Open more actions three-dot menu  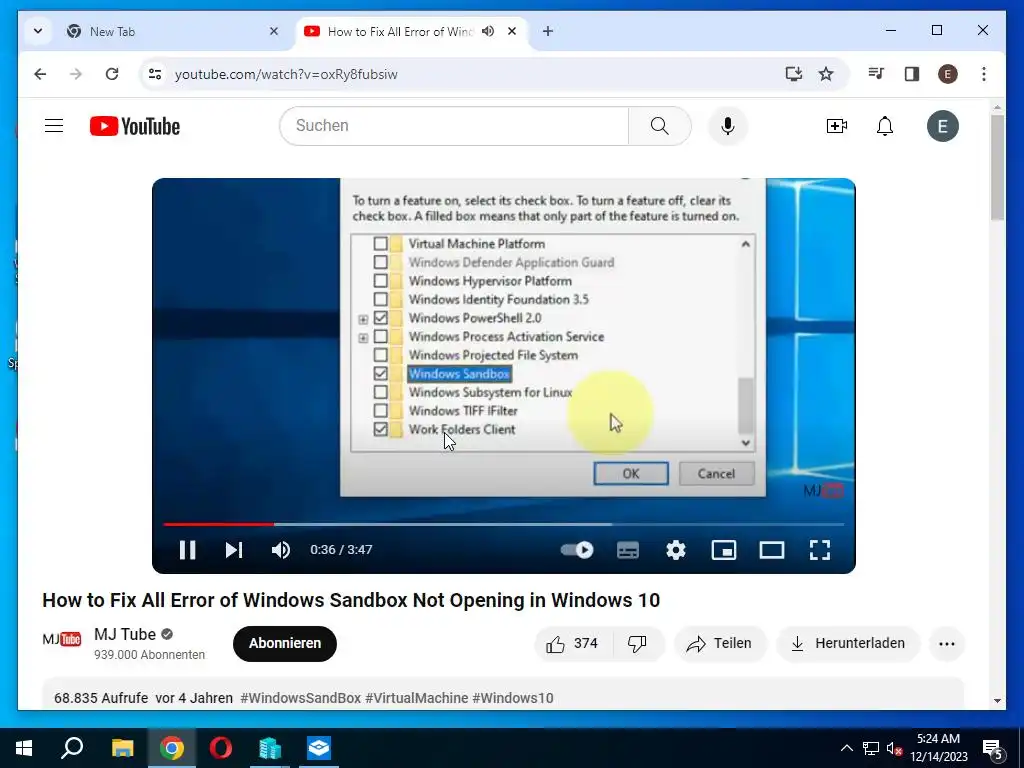(x=947, y=643)
